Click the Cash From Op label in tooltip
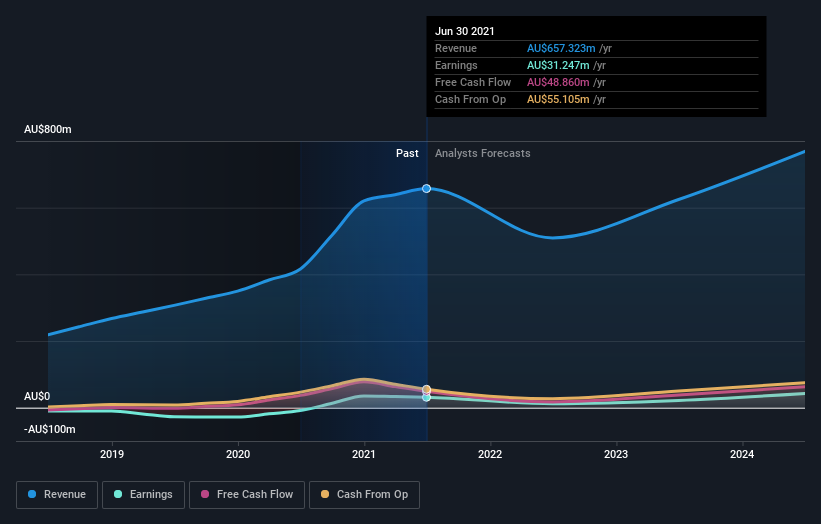 pyautogui.click(x=471, y=99)
